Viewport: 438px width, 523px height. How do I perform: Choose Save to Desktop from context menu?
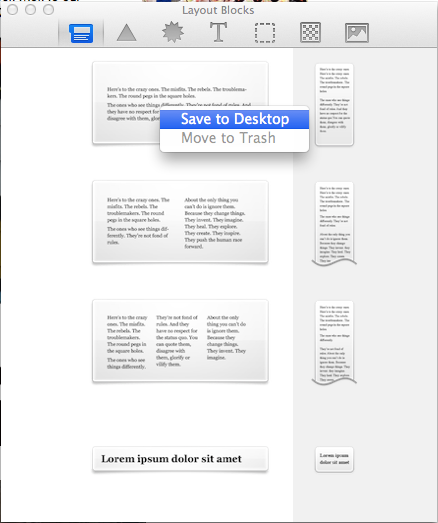click(x=235, y=119)
